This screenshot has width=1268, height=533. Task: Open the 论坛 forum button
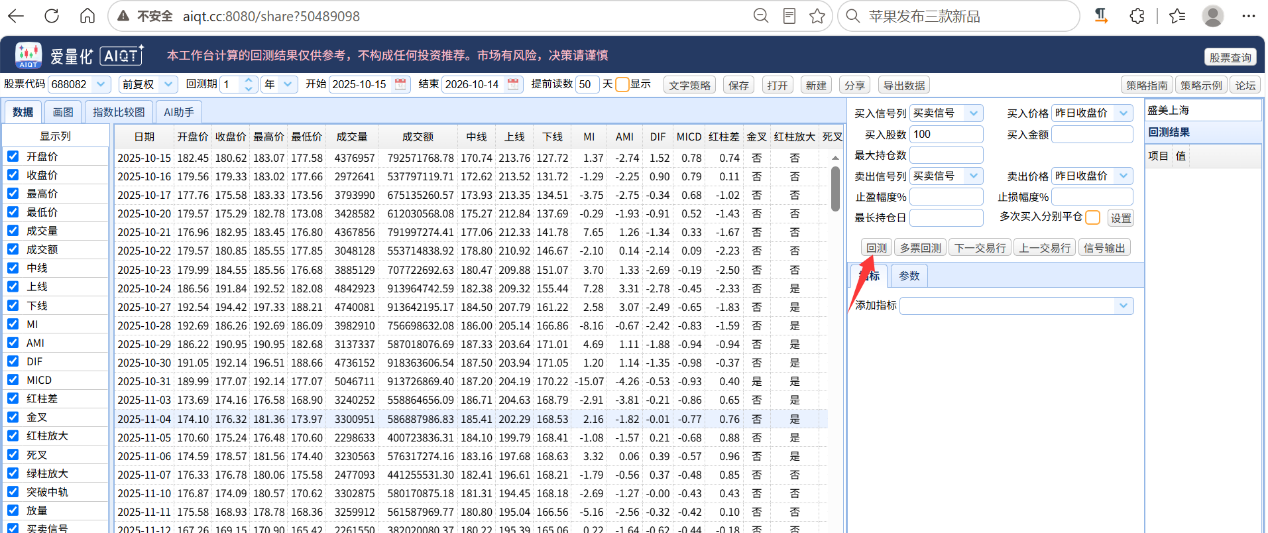coord(1245,85)
